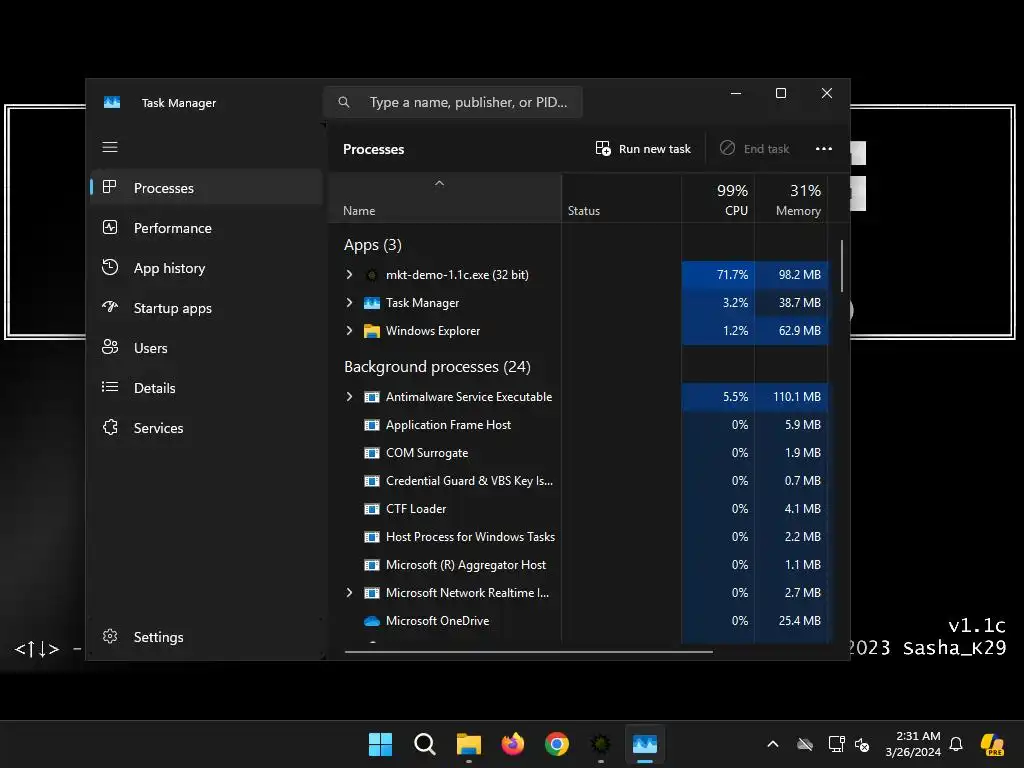Select Microsoft (R) Aggregator Host row
This screenshot has height=768, width=1024.
579,565
